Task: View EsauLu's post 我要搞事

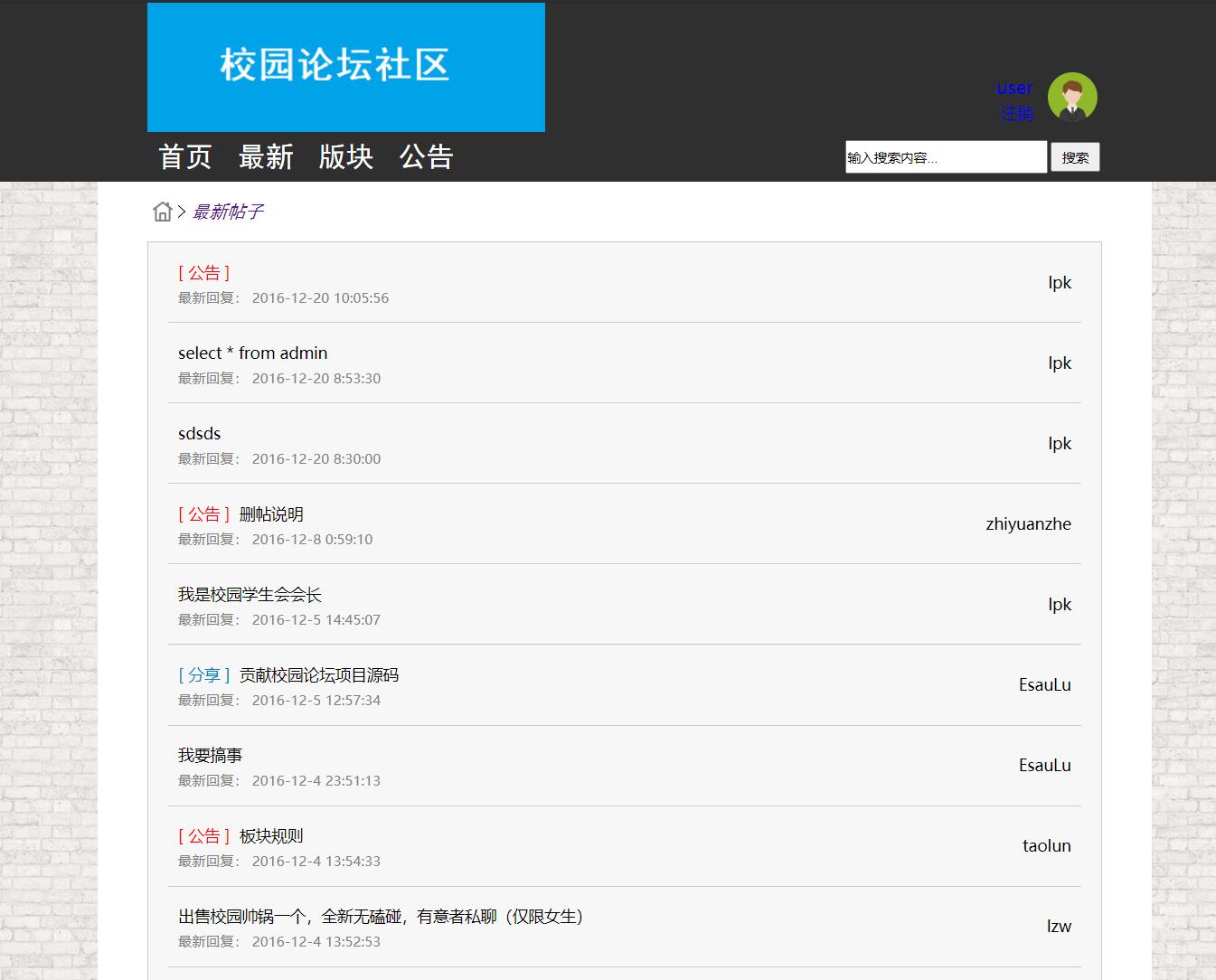Action: (x=210, y=755)
